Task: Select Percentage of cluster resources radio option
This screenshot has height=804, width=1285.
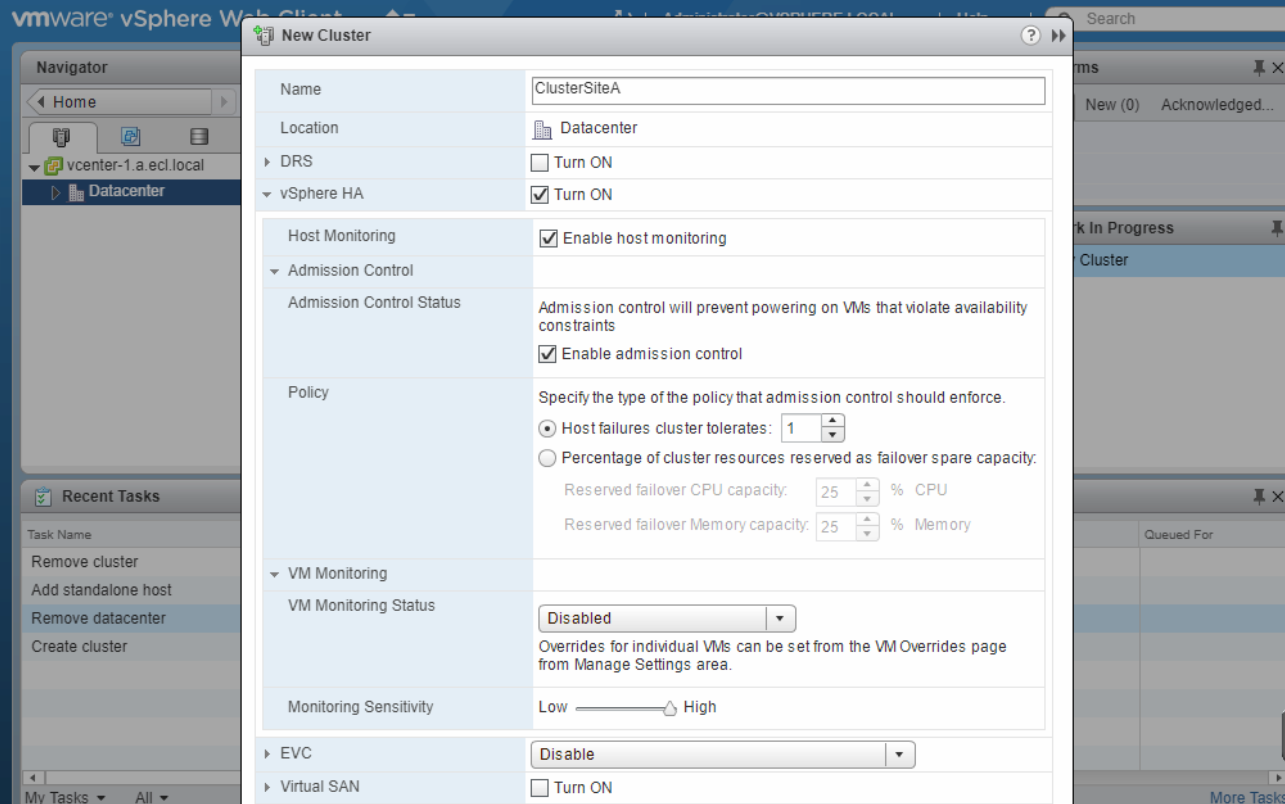Action: click(547, 458)
